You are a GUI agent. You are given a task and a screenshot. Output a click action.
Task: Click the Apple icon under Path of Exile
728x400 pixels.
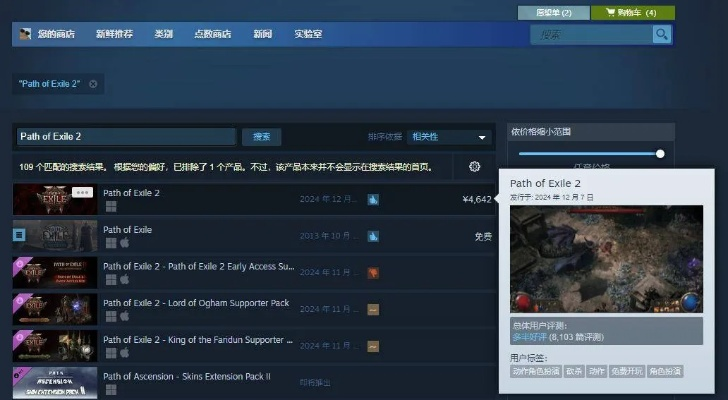124,243
